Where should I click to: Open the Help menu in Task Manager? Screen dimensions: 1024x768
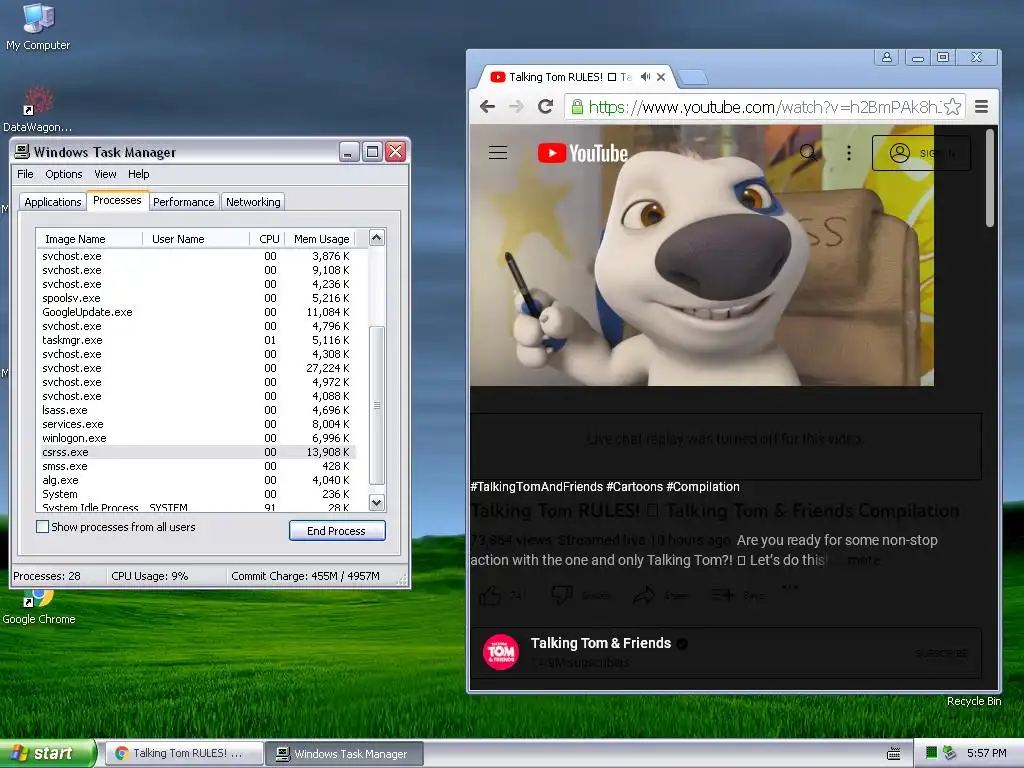[138, 174]
